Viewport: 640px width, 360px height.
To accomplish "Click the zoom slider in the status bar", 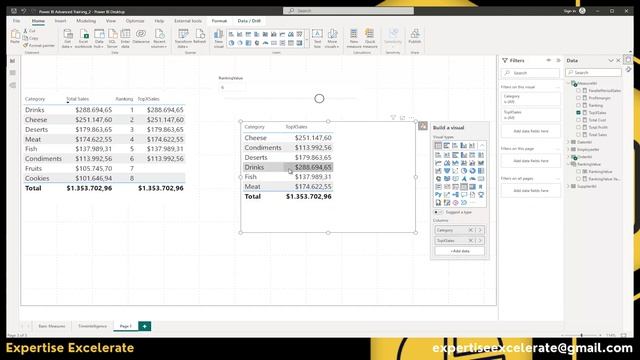I will point(582,335).
